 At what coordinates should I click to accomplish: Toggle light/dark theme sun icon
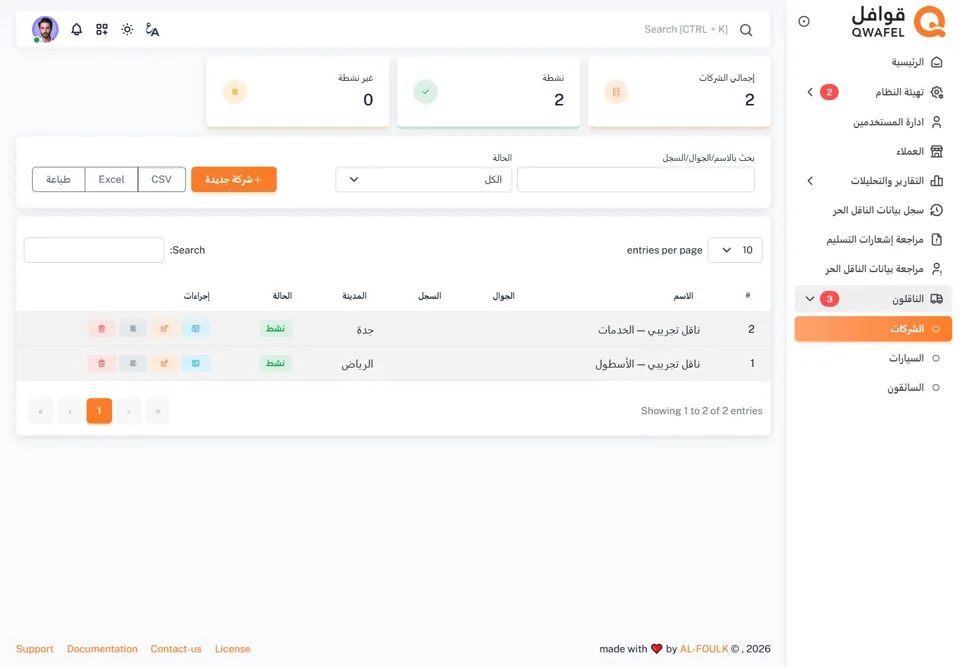click(x=127, y=29)
